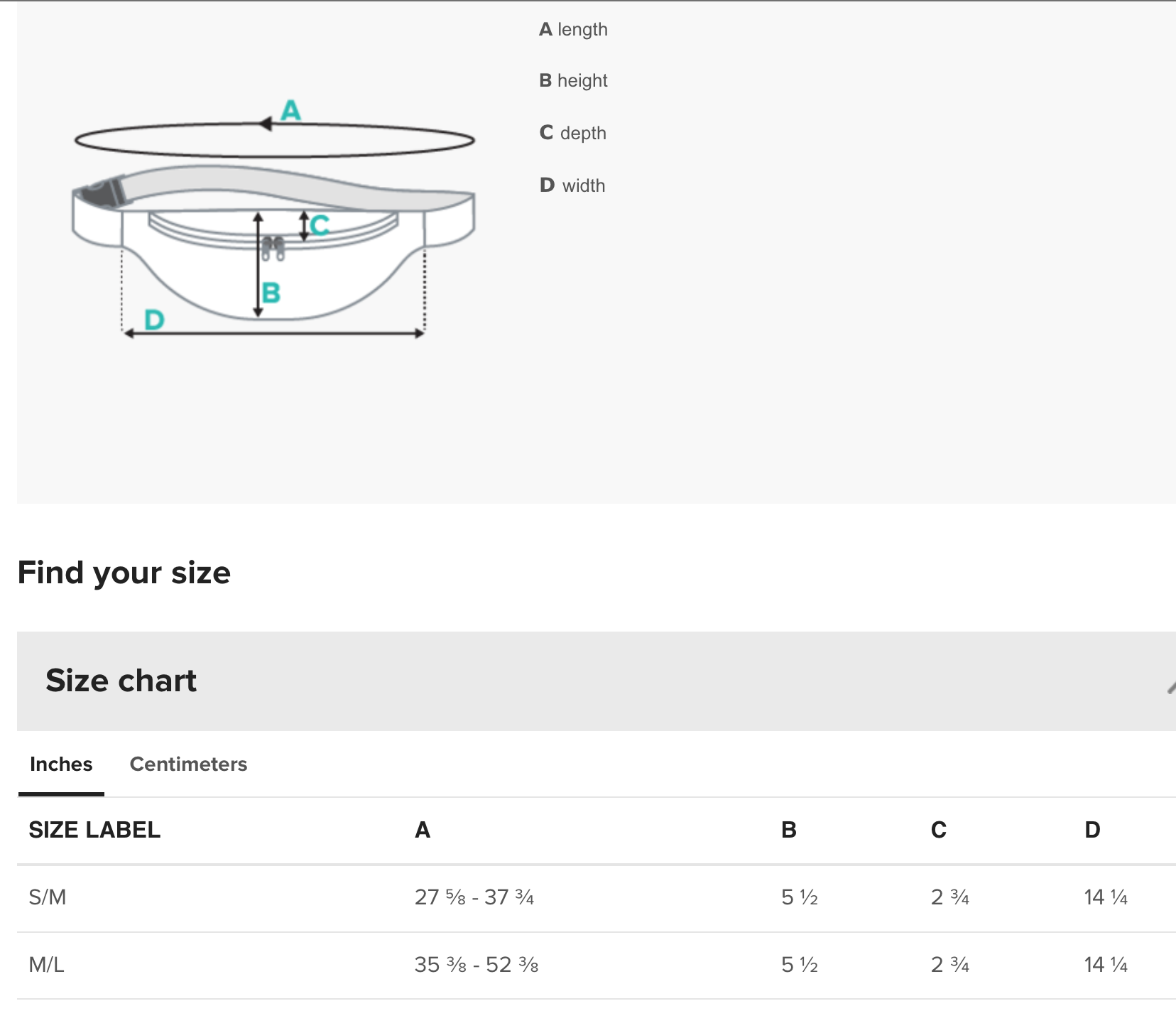Select the Inches tab

click(x=61, y=764)
